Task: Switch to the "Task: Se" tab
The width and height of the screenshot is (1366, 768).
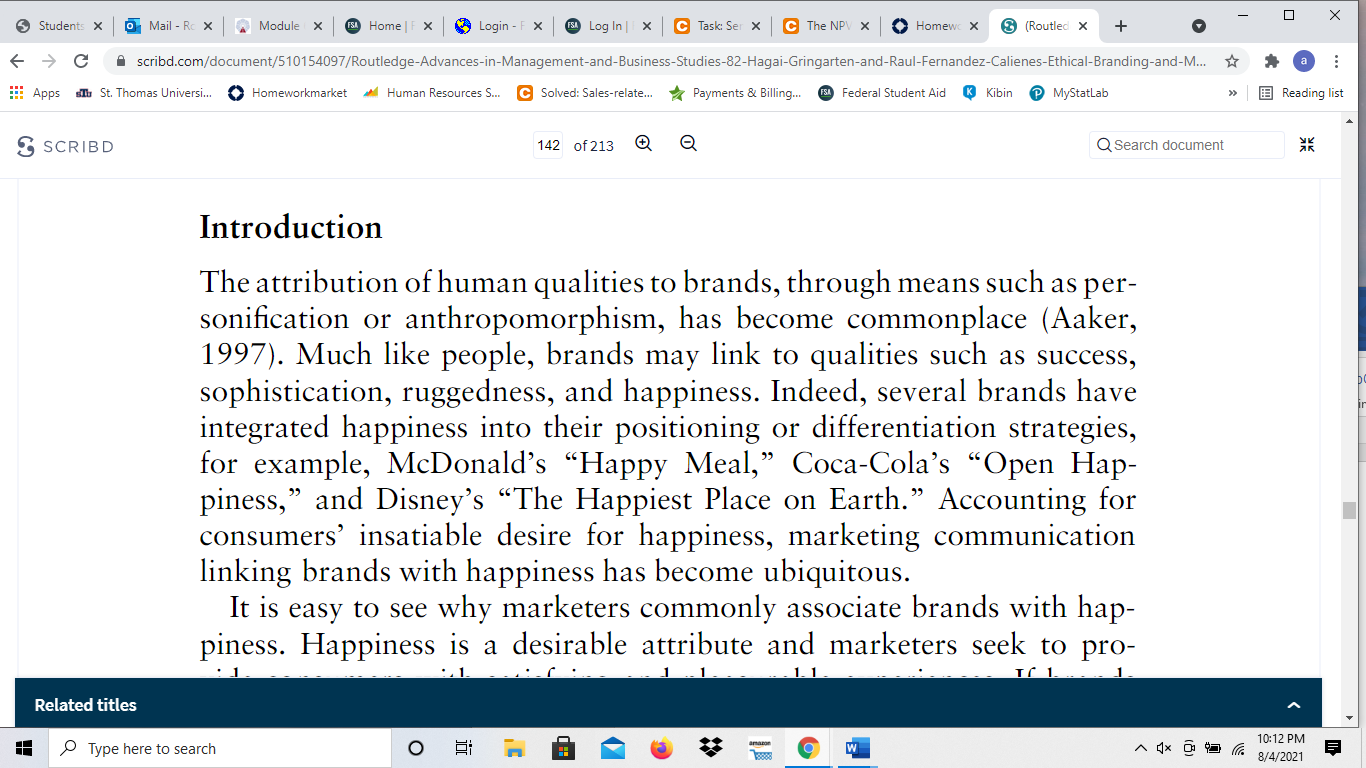Action: pyautogui.click(x=715, y=26)
